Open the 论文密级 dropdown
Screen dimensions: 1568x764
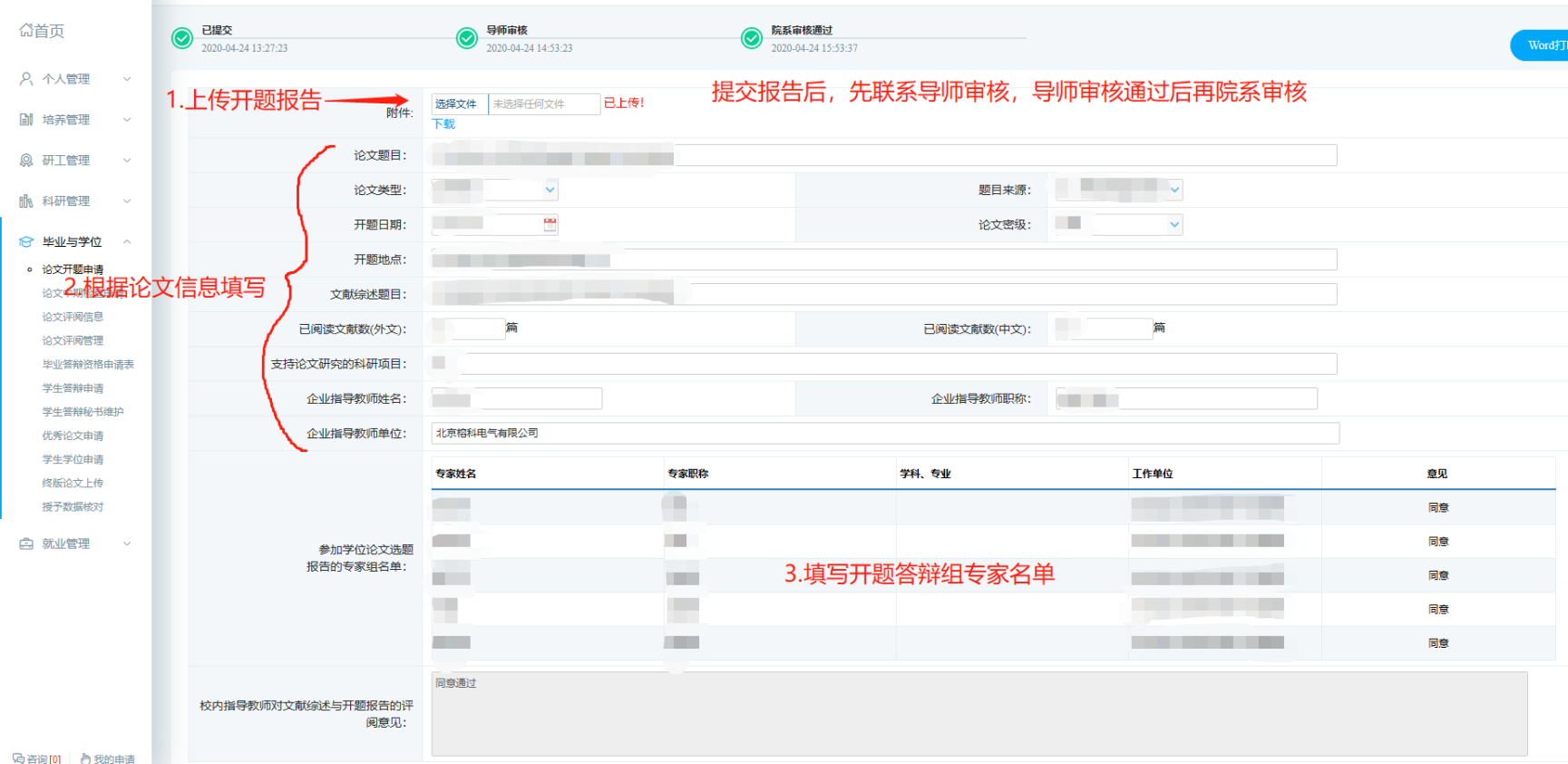point(1174,224)
